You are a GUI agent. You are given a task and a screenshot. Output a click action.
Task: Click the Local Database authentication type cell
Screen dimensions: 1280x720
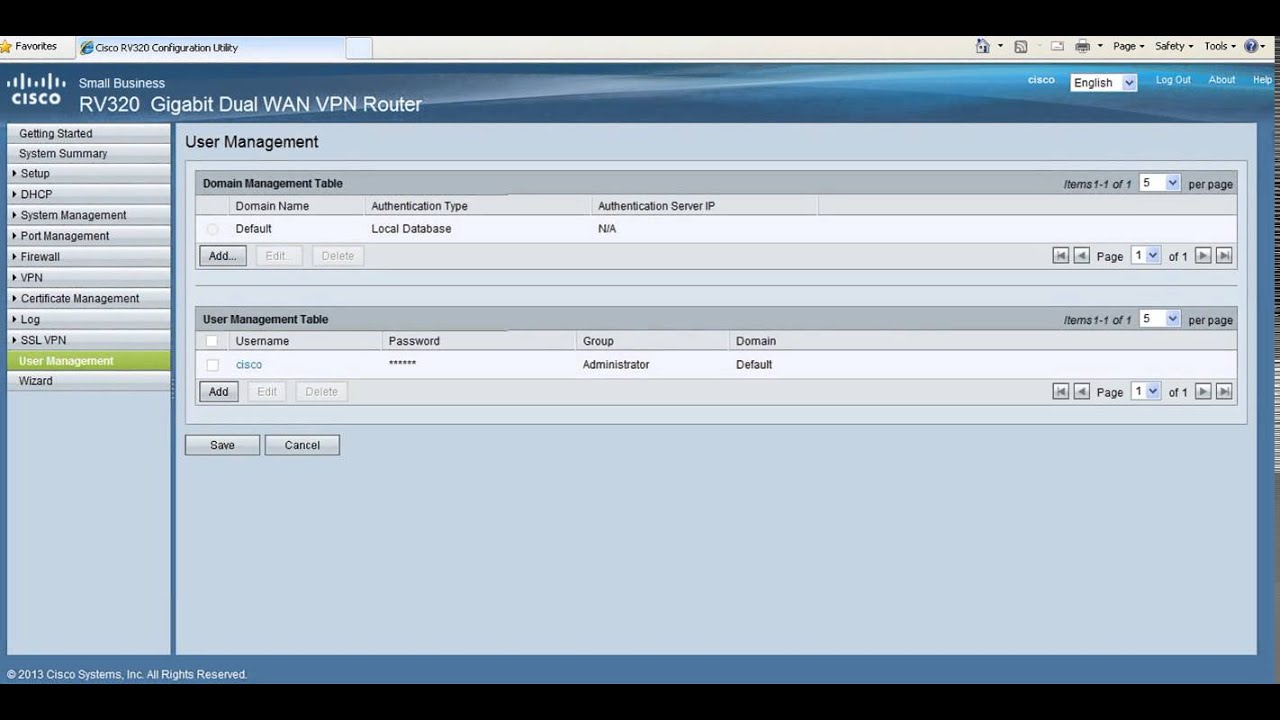(x=411, y=229)
